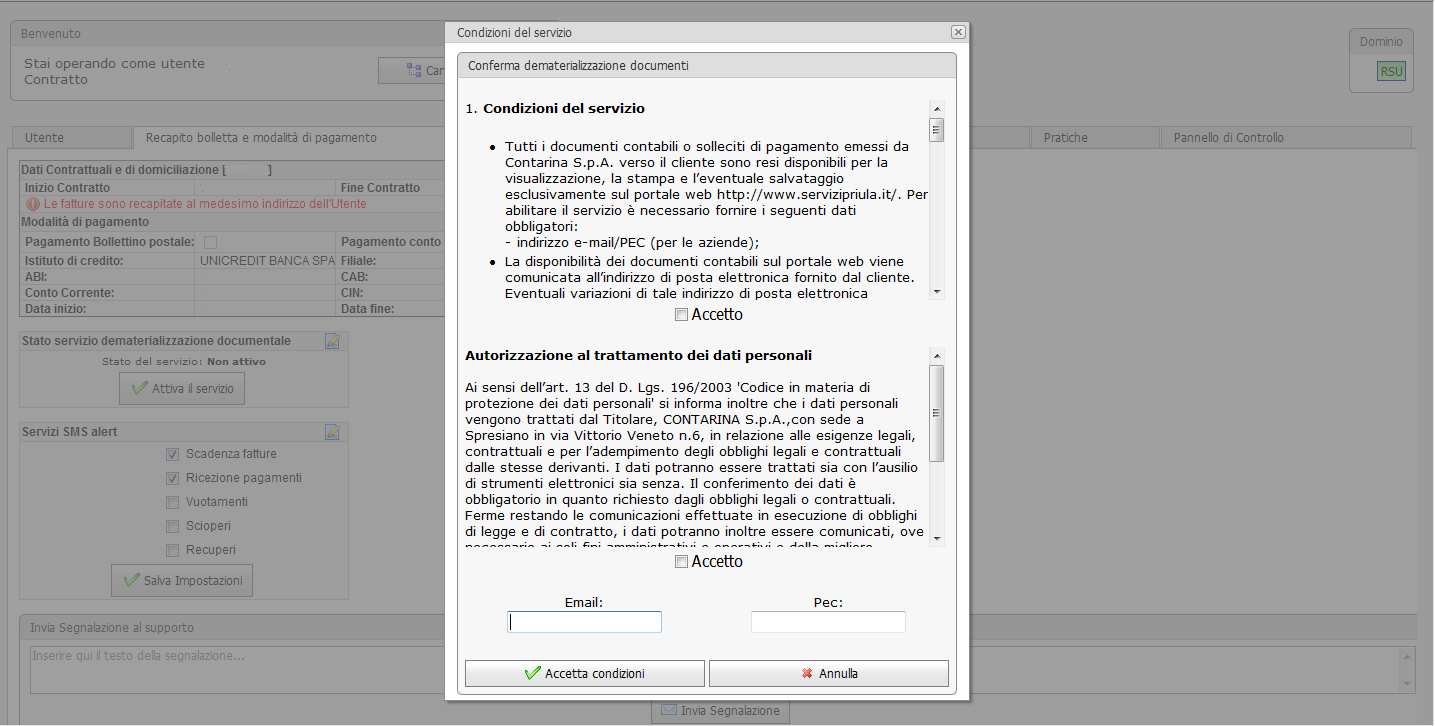Click the Pec input field
Viewport: 1435px width, 726px height.
[x=828, y=622]
